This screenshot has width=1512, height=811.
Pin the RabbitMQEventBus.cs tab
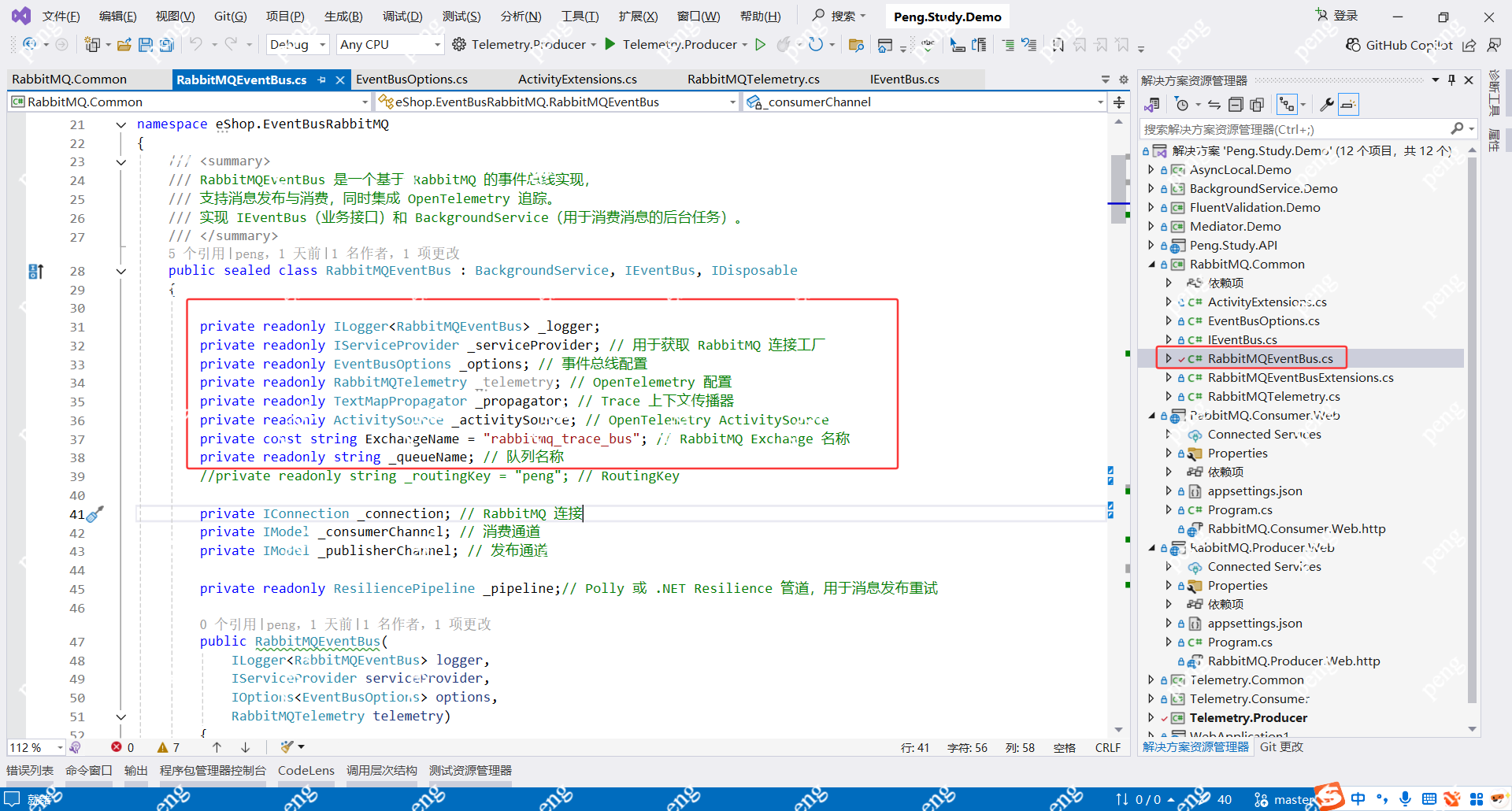321,80
